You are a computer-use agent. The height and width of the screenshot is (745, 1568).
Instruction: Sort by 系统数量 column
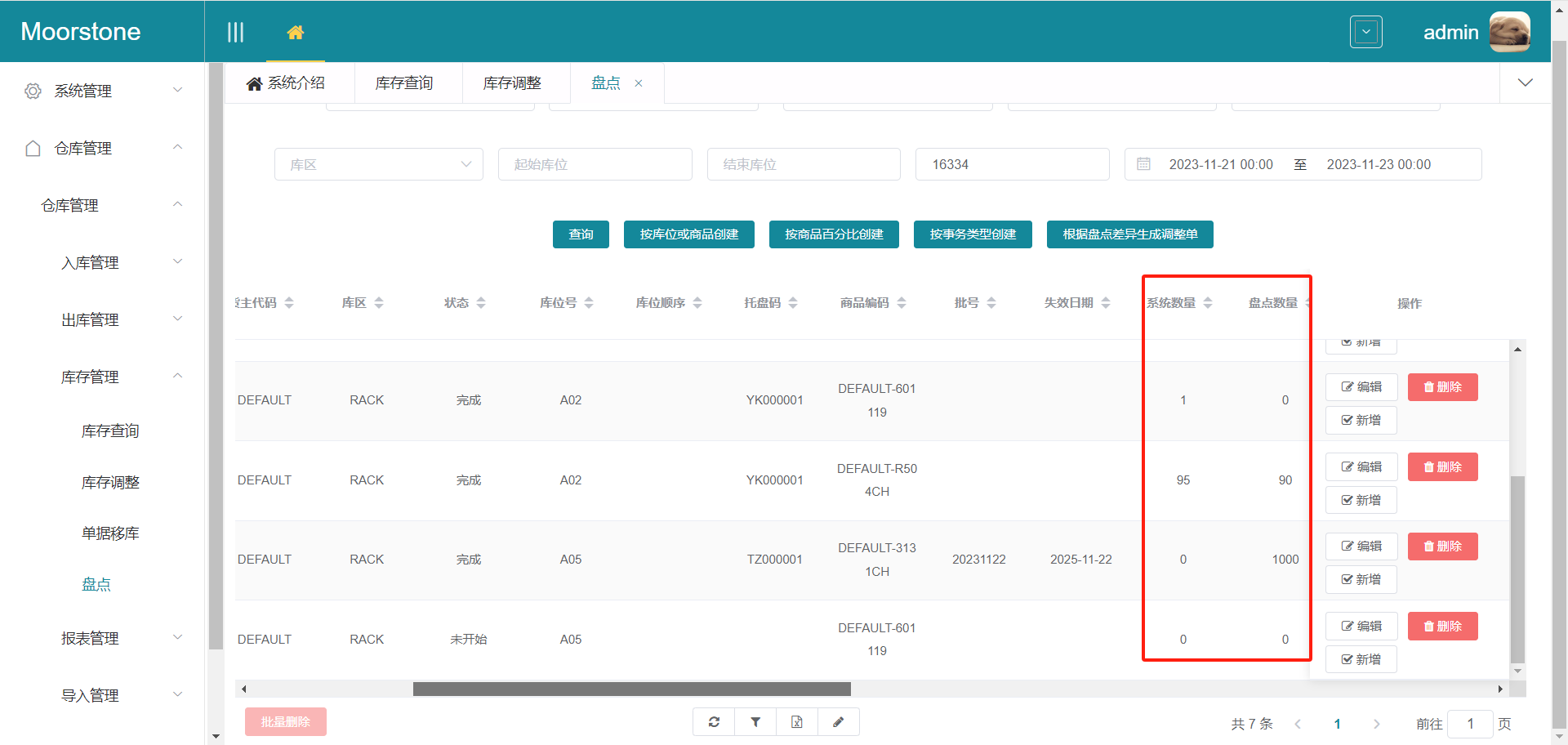click(x=1208, y=303)
